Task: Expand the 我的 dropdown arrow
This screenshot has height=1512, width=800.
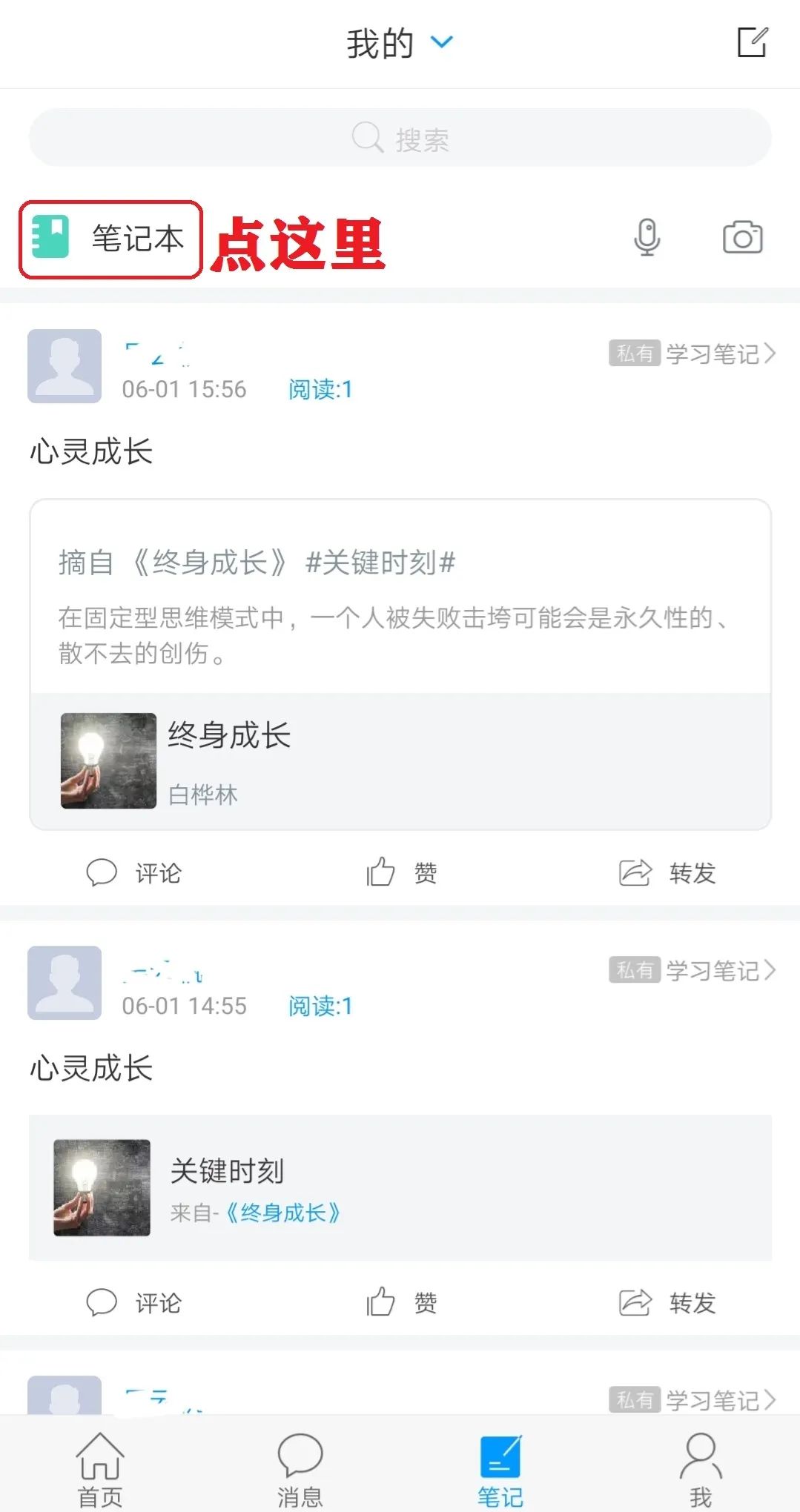Action: (x=442, y=42)
